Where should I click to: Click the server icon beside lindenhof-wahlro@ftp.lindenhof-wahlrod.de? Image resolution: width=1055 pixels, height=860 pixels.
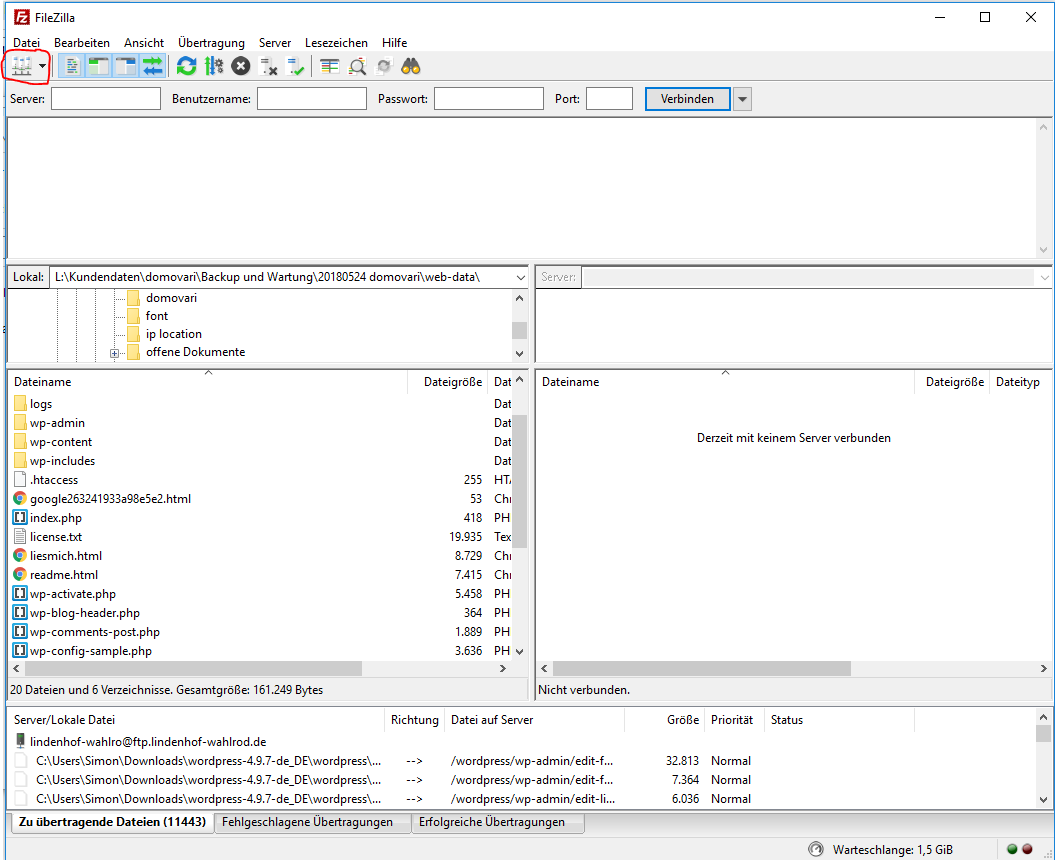click(x=20, y=741)
